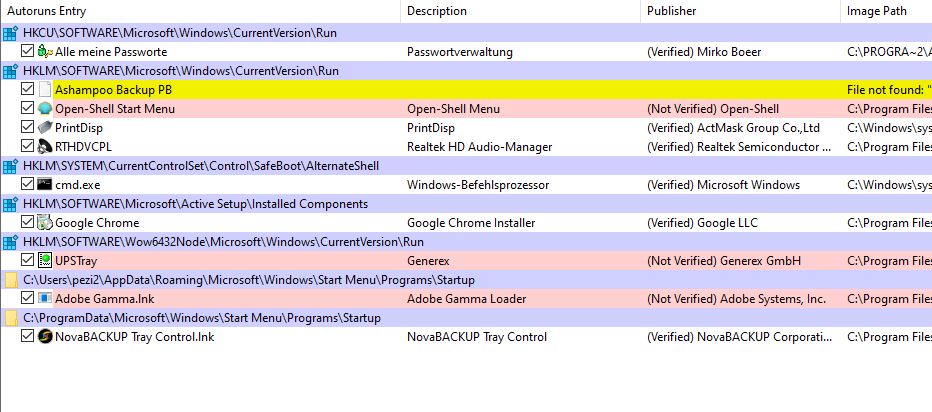Uncheck NovaBACKUP Tray Control.lnk checkbox
The width and height of the screenshot is (932, 412).
click(27, 336)
